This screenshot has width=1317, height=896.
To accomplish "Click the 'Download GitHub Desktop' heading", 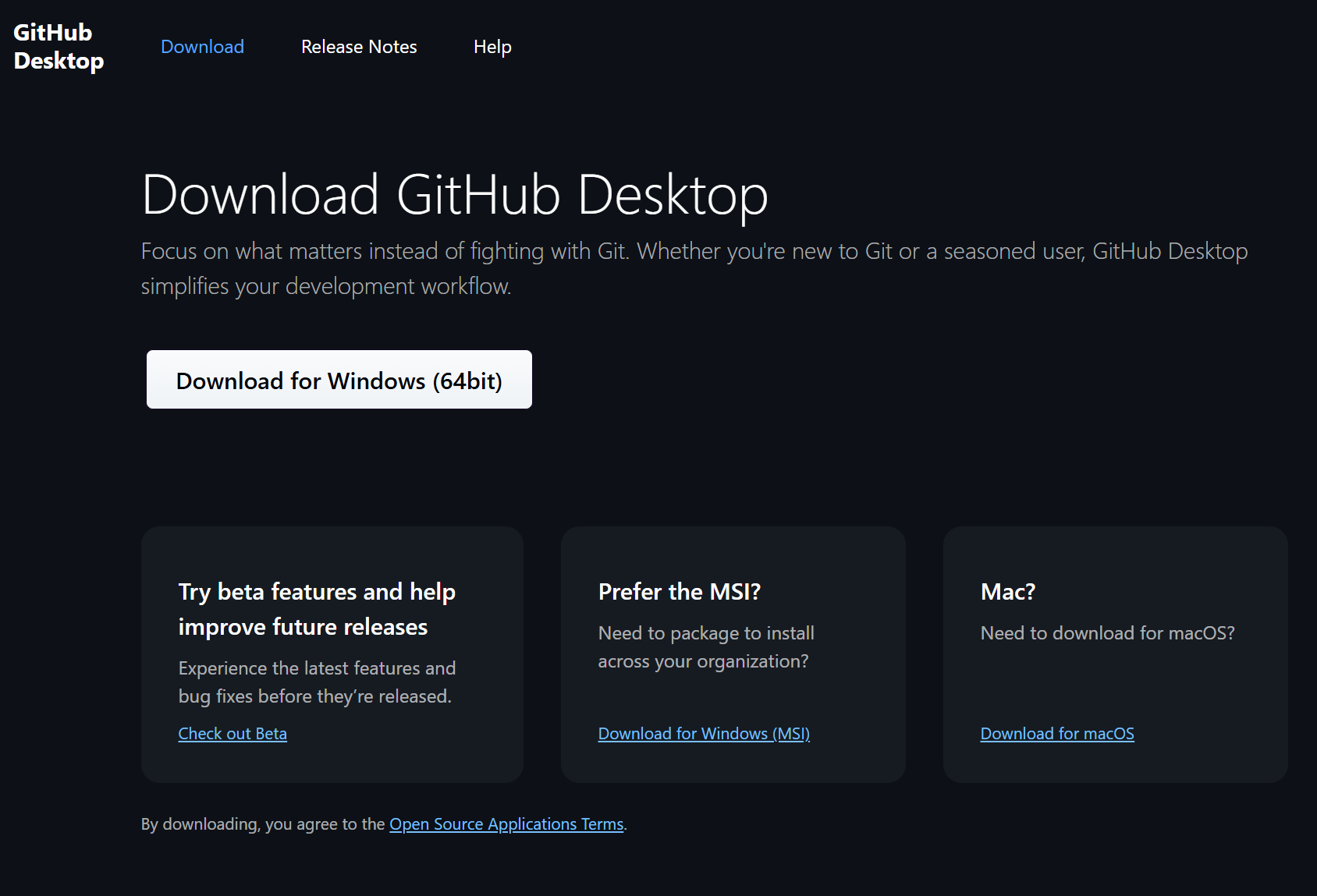I will [x=455, y=194].
